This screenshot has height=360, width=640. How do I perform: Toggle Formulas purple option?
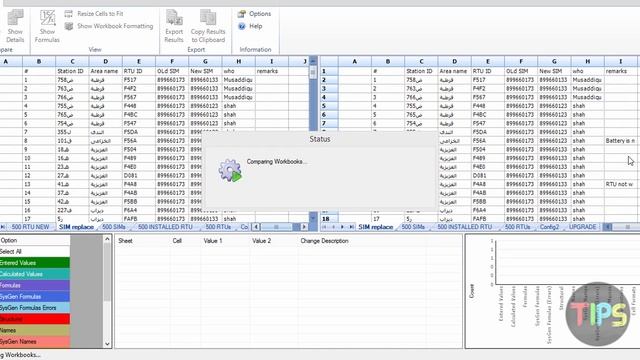(x=35, y=285)
